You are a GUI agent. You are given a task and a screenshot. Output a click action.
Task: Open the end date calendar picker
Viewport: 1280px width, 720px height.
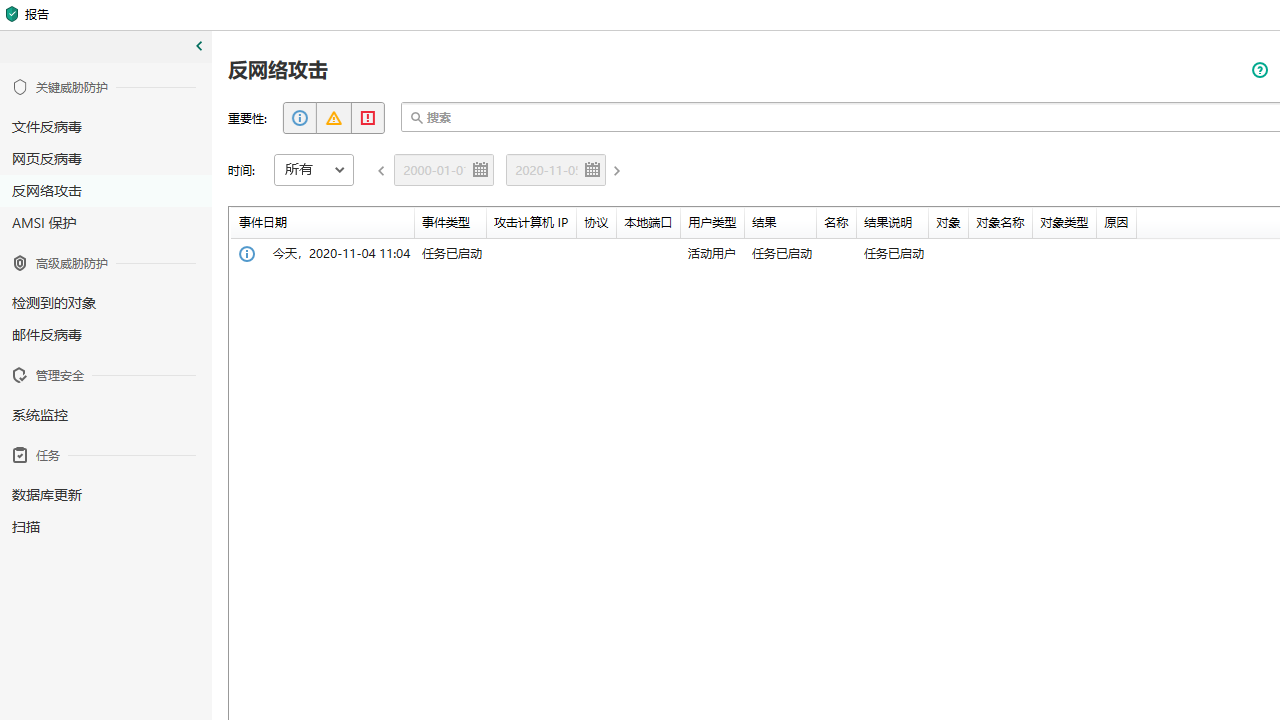[x=591, y=170]
